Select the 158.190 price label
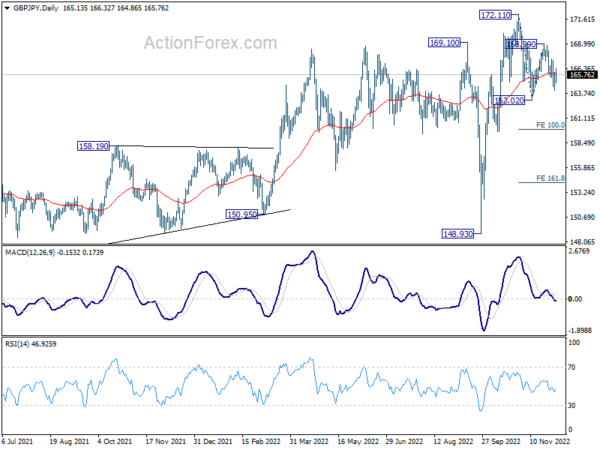 [x=94, y=146]
